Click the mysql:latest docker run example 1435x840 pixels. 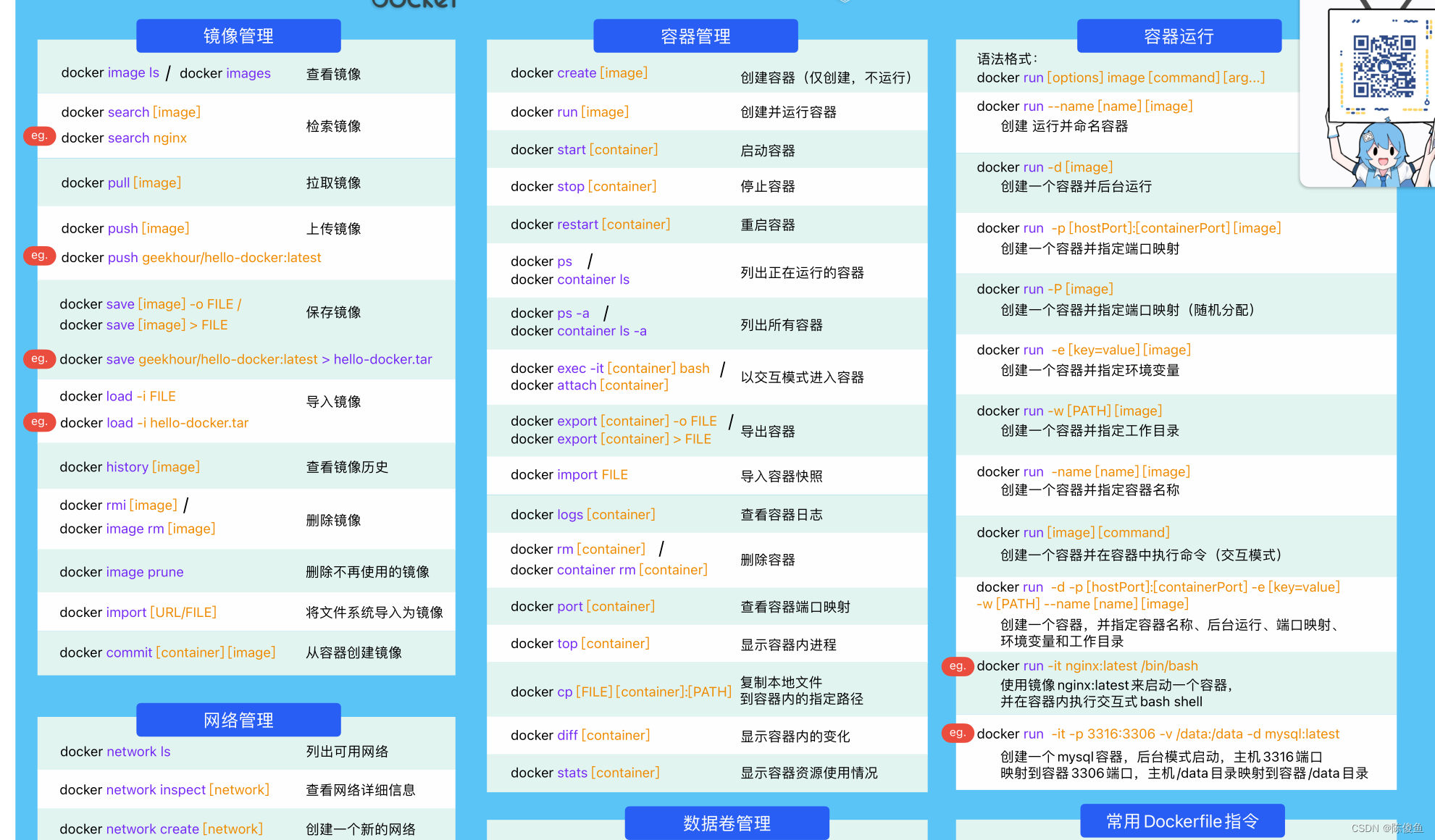click(x=1158, y=734)
